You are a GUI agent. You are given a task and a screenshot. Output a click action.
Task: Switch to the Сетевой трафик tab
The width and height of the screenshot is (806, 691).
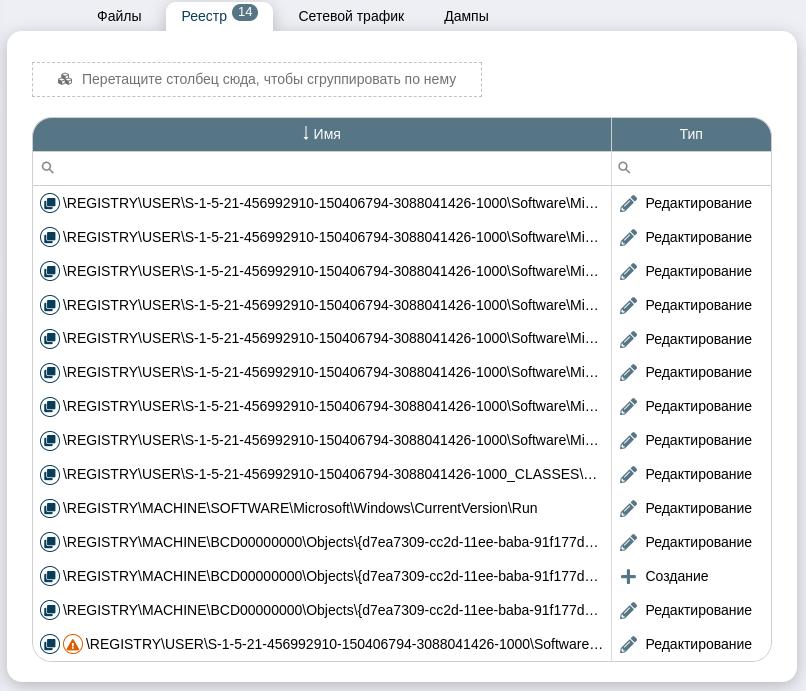(351, 16)
